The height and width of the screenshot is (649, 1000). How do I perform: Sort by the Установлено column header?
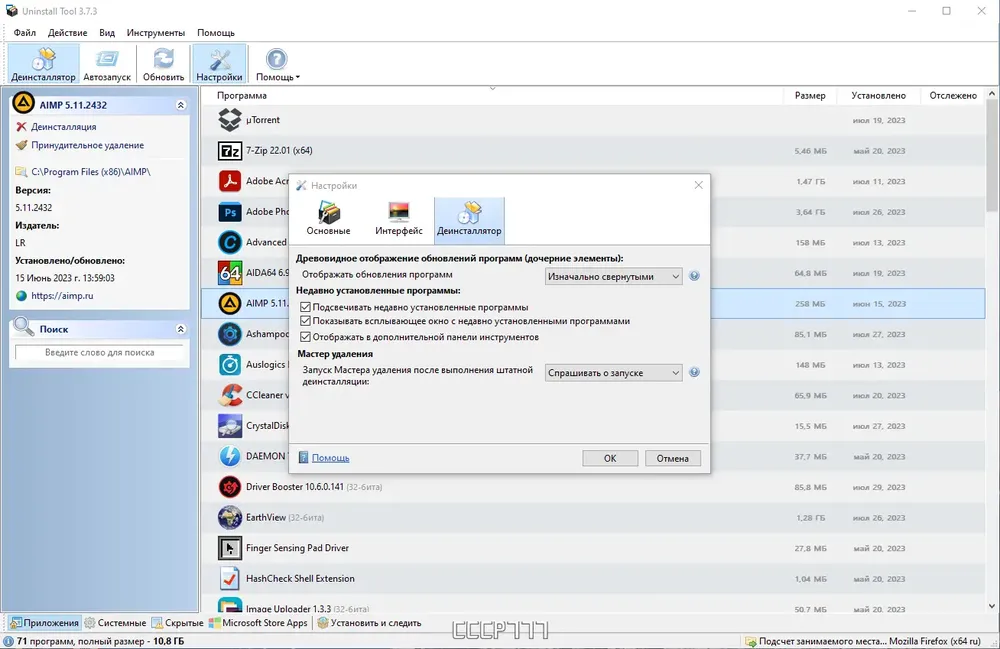(x=878, y=96)
